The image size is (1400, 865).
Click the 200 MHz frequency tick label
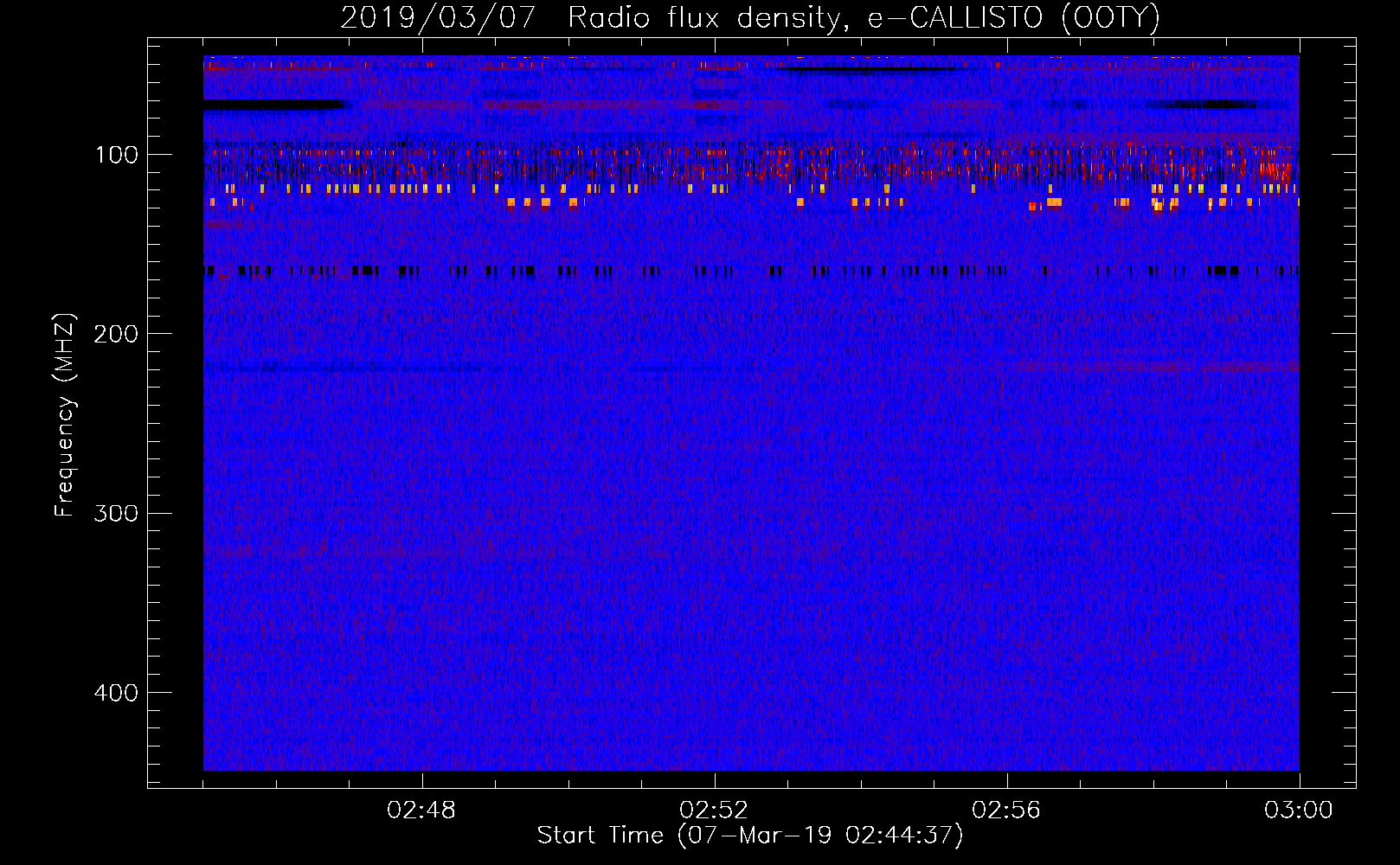(116, 334)
